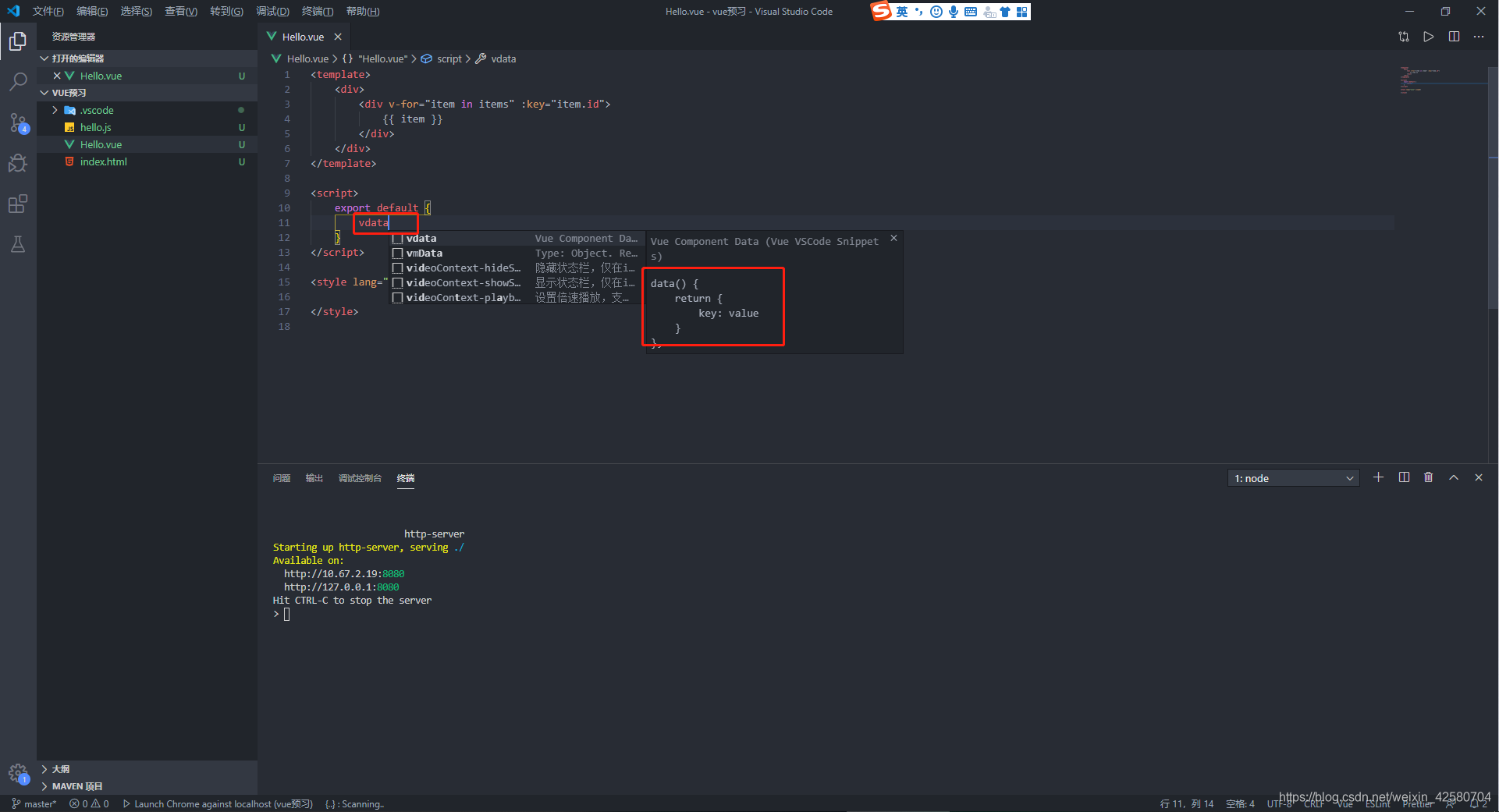Image resolution: width=1499 pixels, height=812 pixels.
Task: Click line 11 column 14 cursor position indicator
Action: pos(1187,804)
